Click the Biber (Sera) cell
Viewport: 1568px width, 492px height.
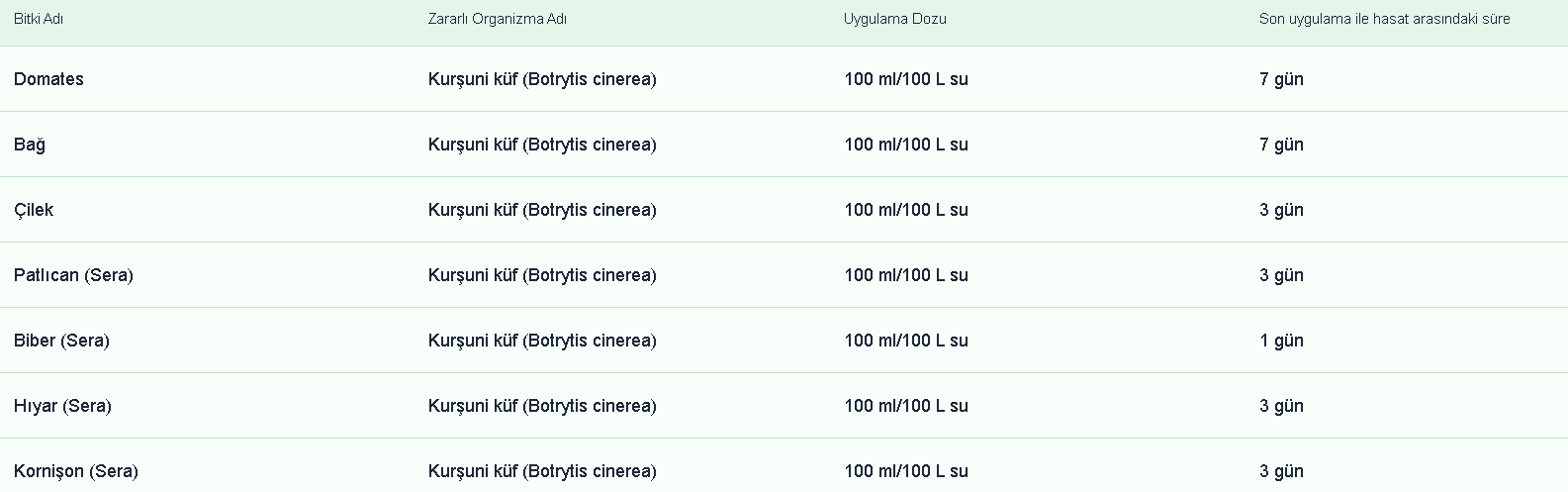[61, 341]
